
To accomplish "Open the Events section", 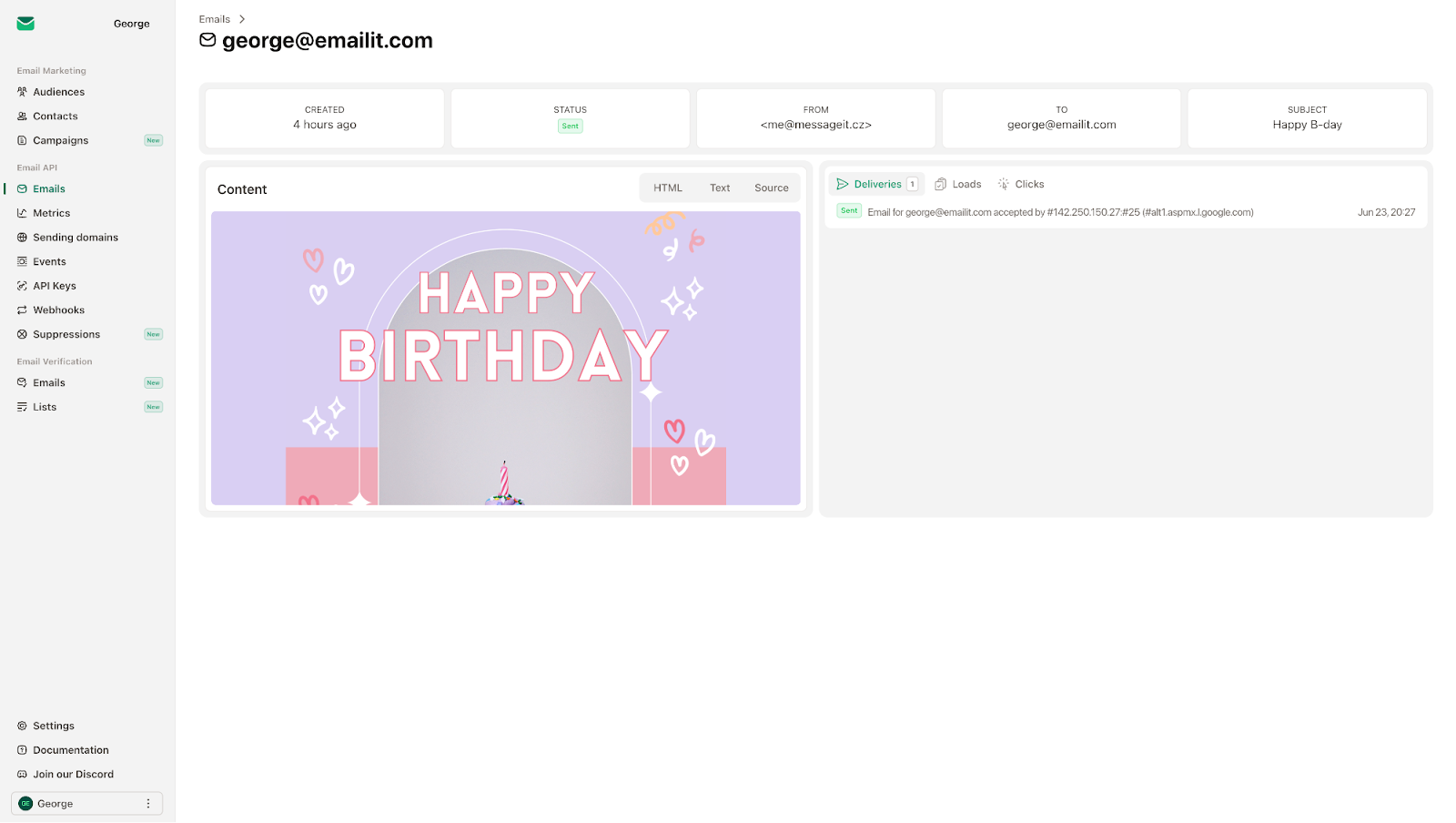I will click(x=49, y=261).
